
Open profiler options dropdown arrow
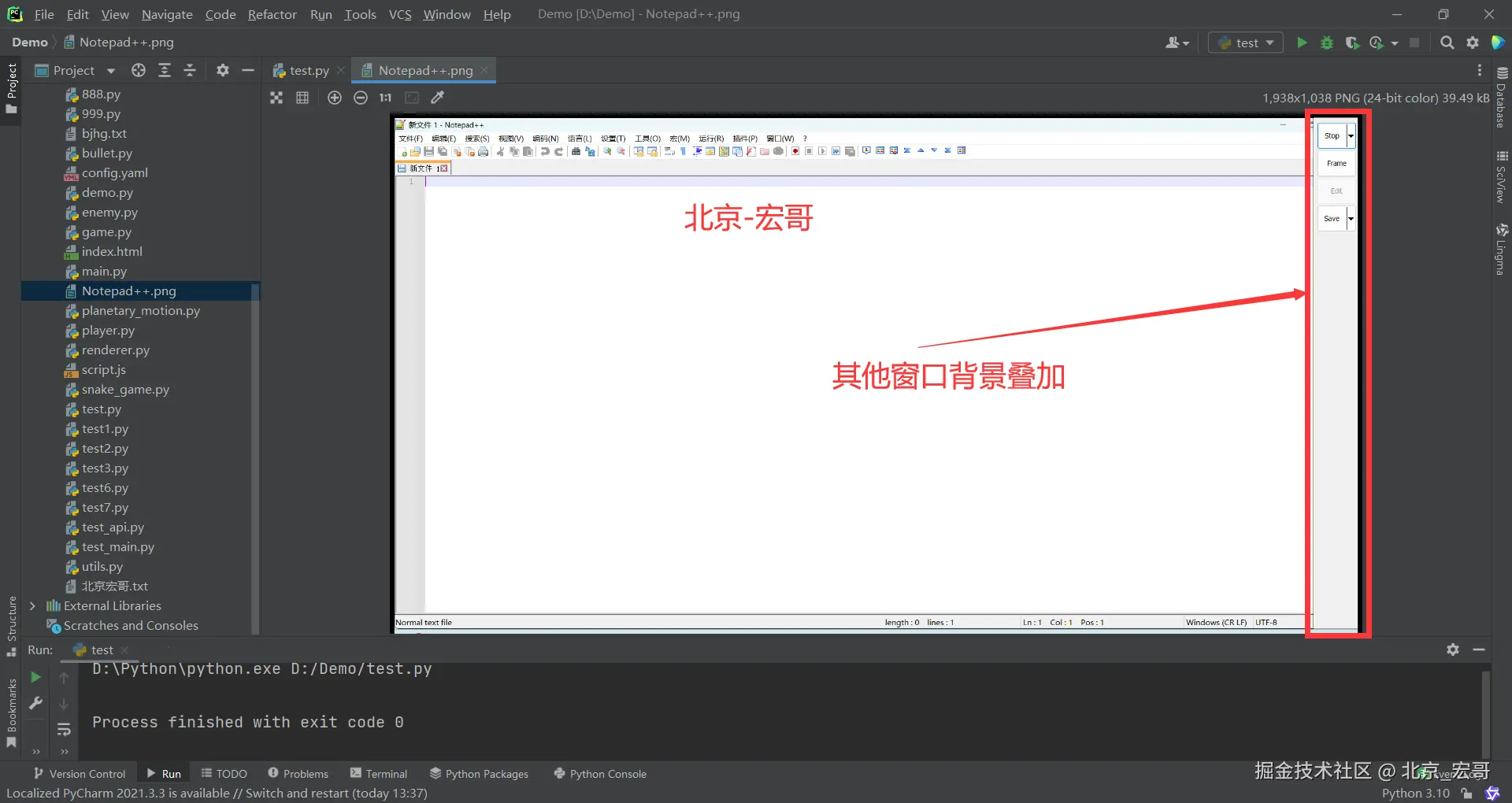tap(1395, 43)
